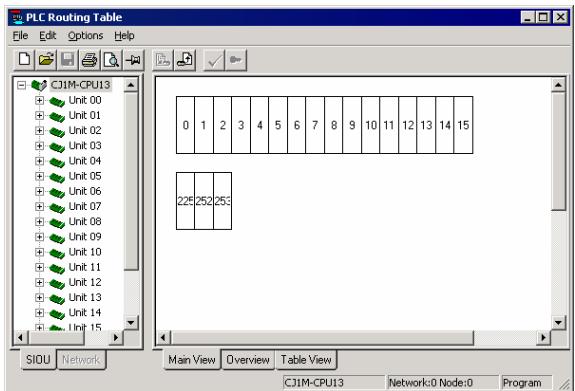This screenshot has width=575, height=391.
Task: Switch to the Overview tab
Action: 248,360
